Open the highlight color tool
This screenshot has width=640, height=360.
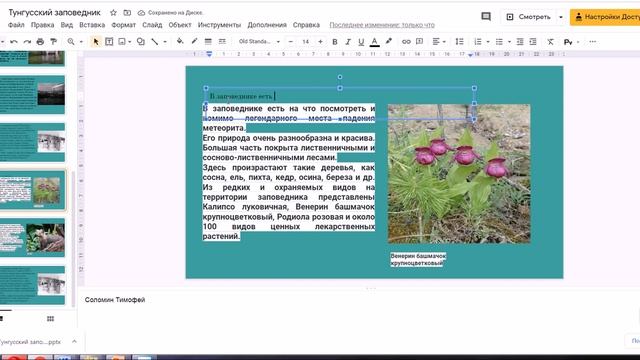pyautogui.click(x=389, y=42)
